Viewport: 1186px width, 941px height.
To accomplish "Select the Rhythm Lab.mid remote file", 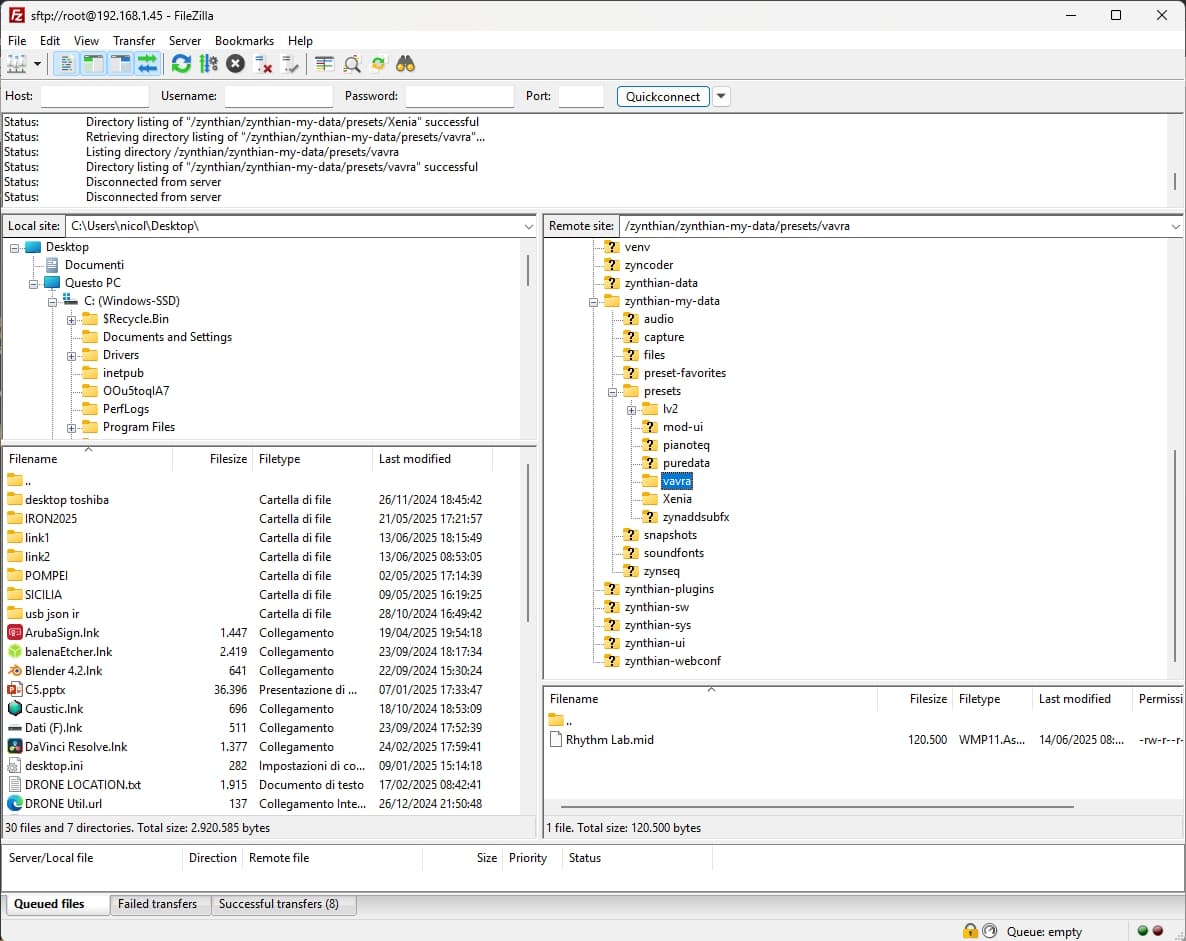I will (609, 740).
